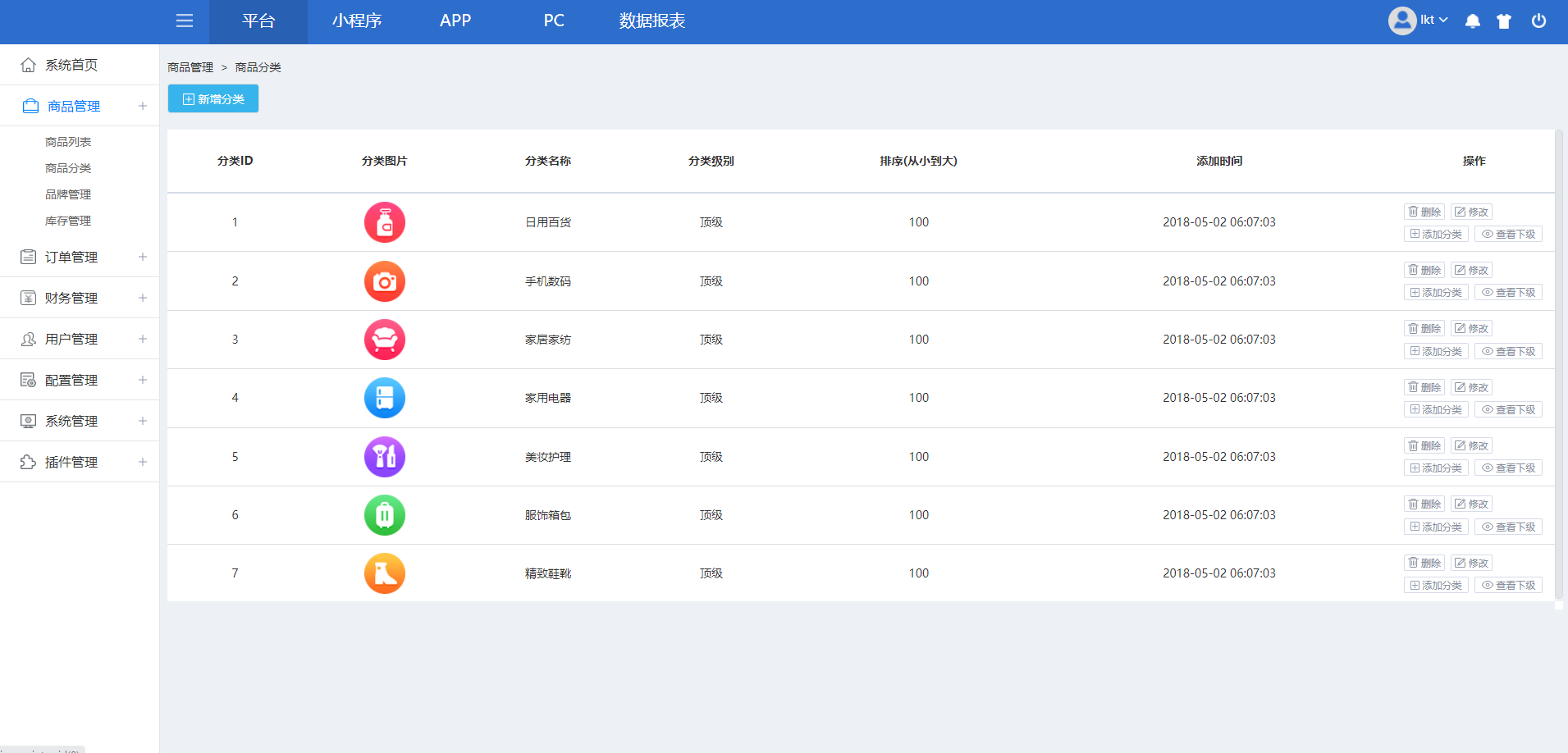Click the user avatar icon
This screenshot has width=1568, height=753.
pyautogui.click(x=1401, y=21)
